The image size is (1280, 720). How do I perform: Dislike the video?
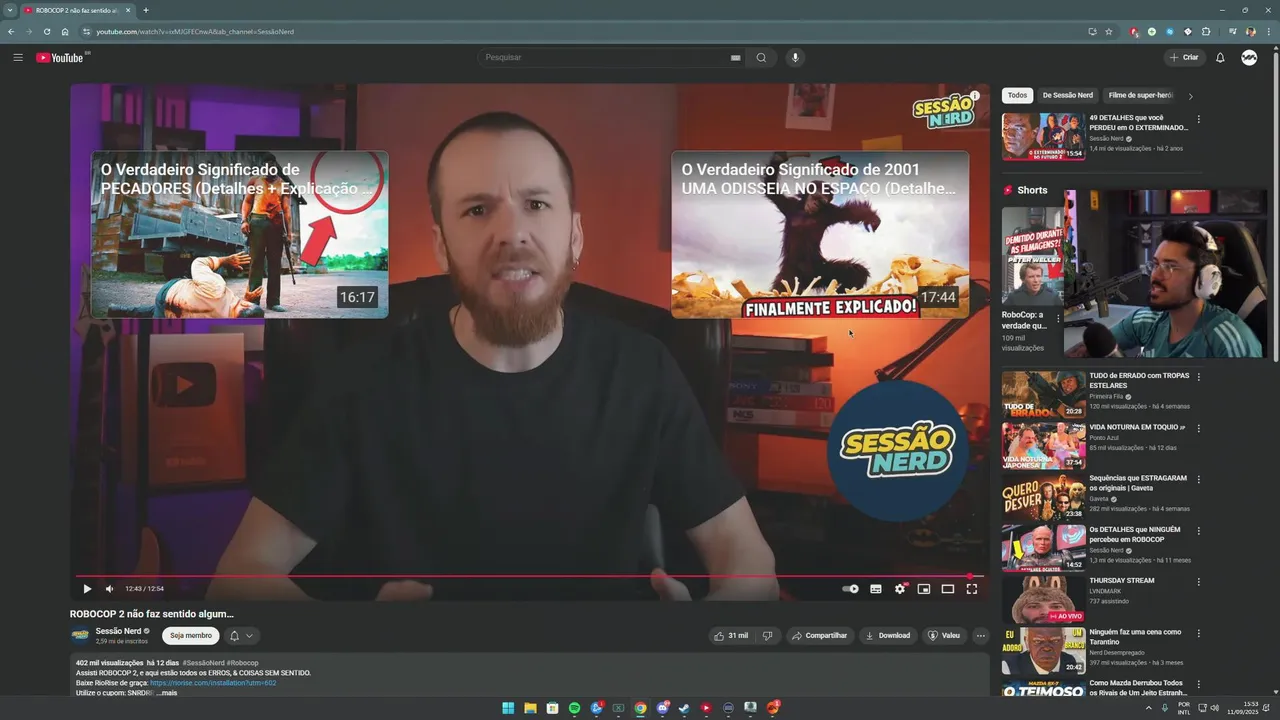click(767, 635)
